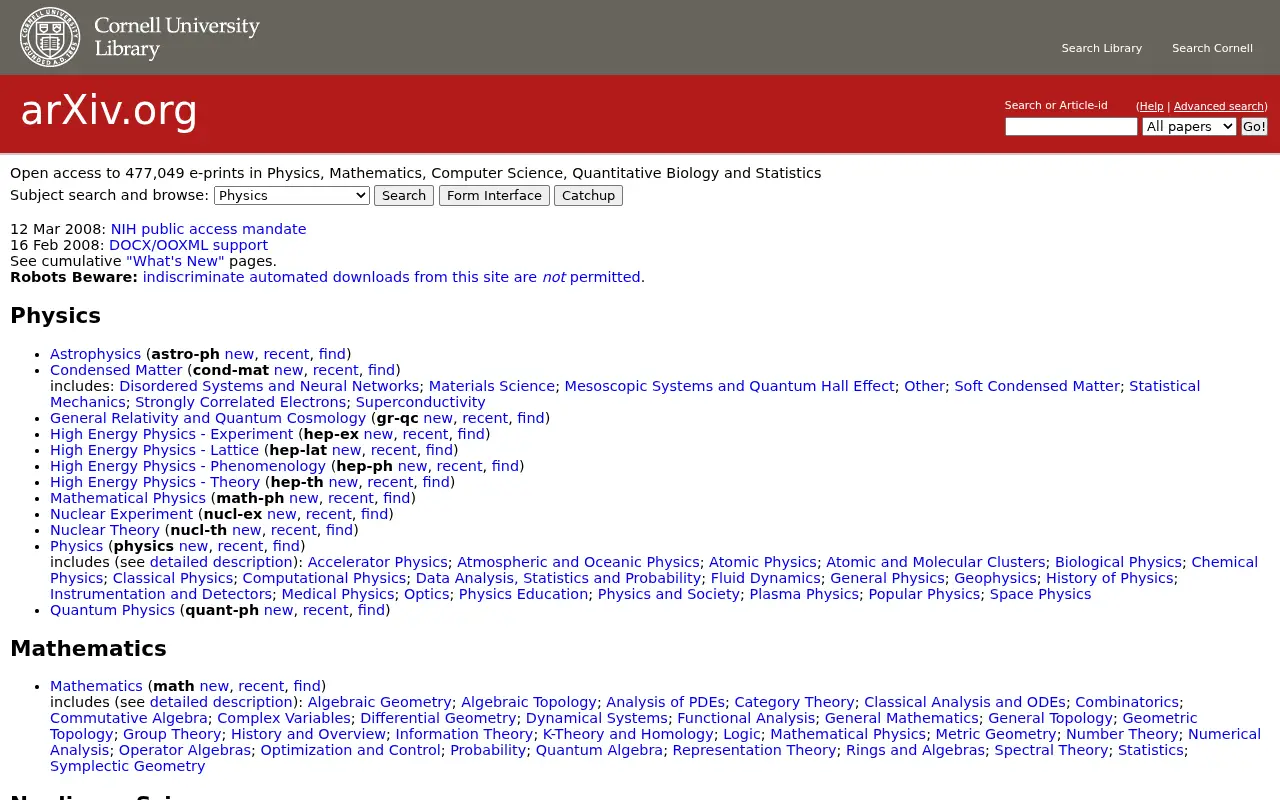
Task: Open the DOCX/OOXML support link
Action: click(188, 245)
